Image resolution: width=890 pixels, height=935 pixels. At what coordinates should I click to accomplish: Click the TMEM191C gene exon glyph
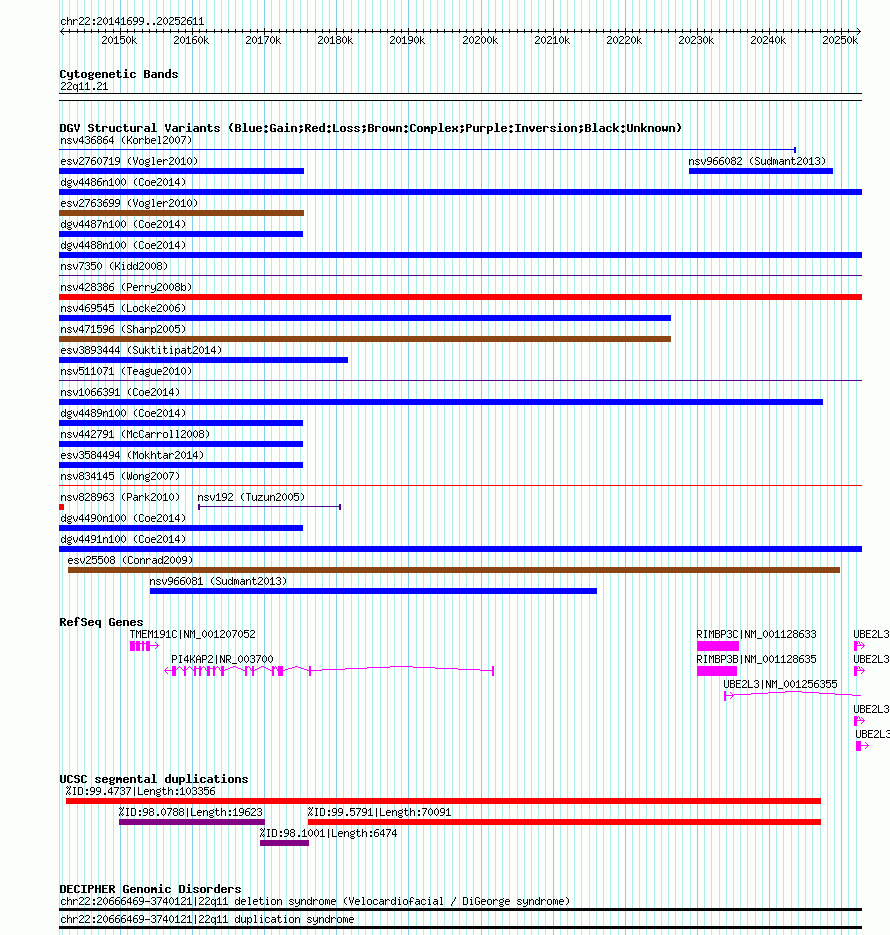tap(144, 646)
